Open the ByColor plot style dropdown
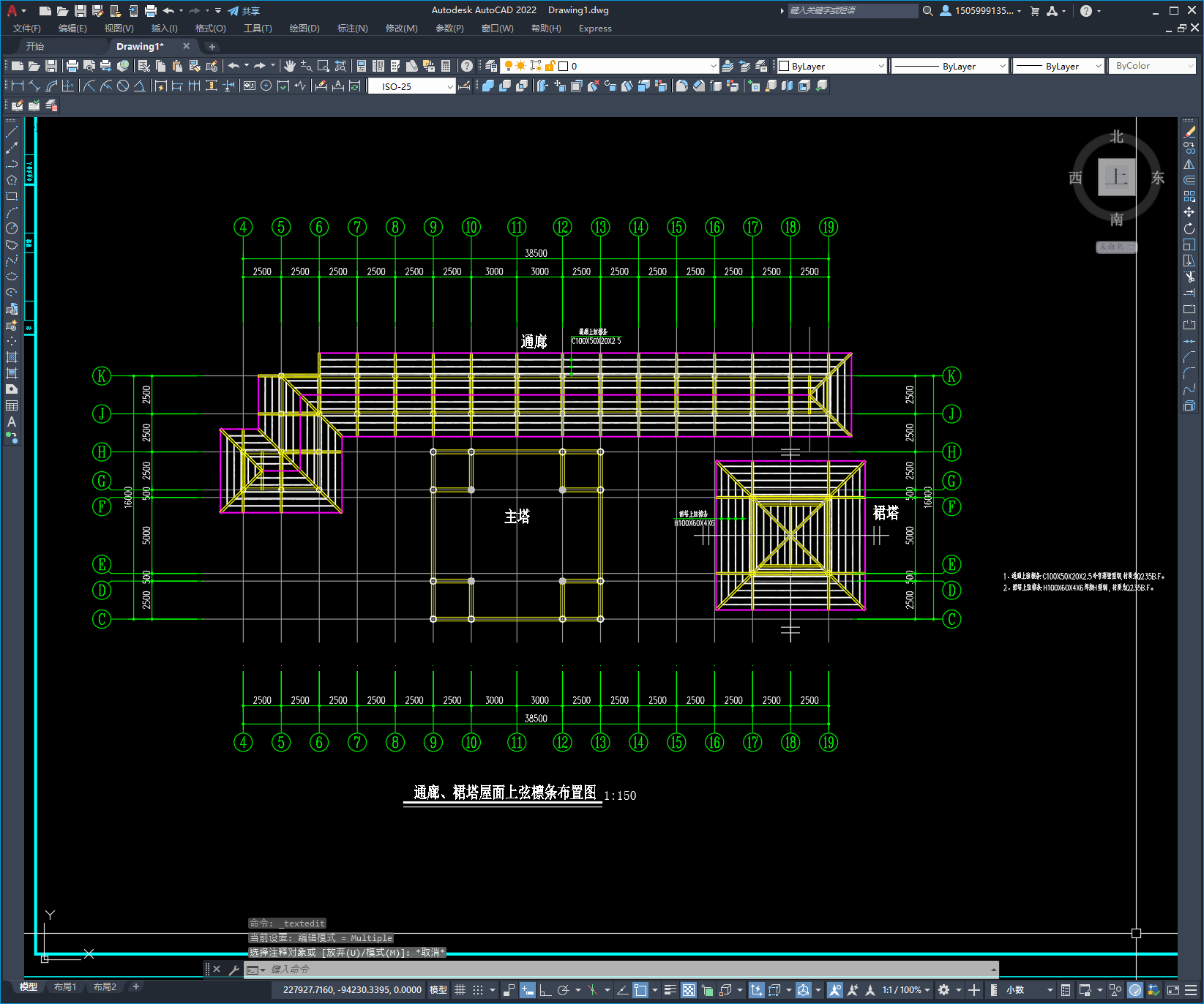 coord(1153,66)
